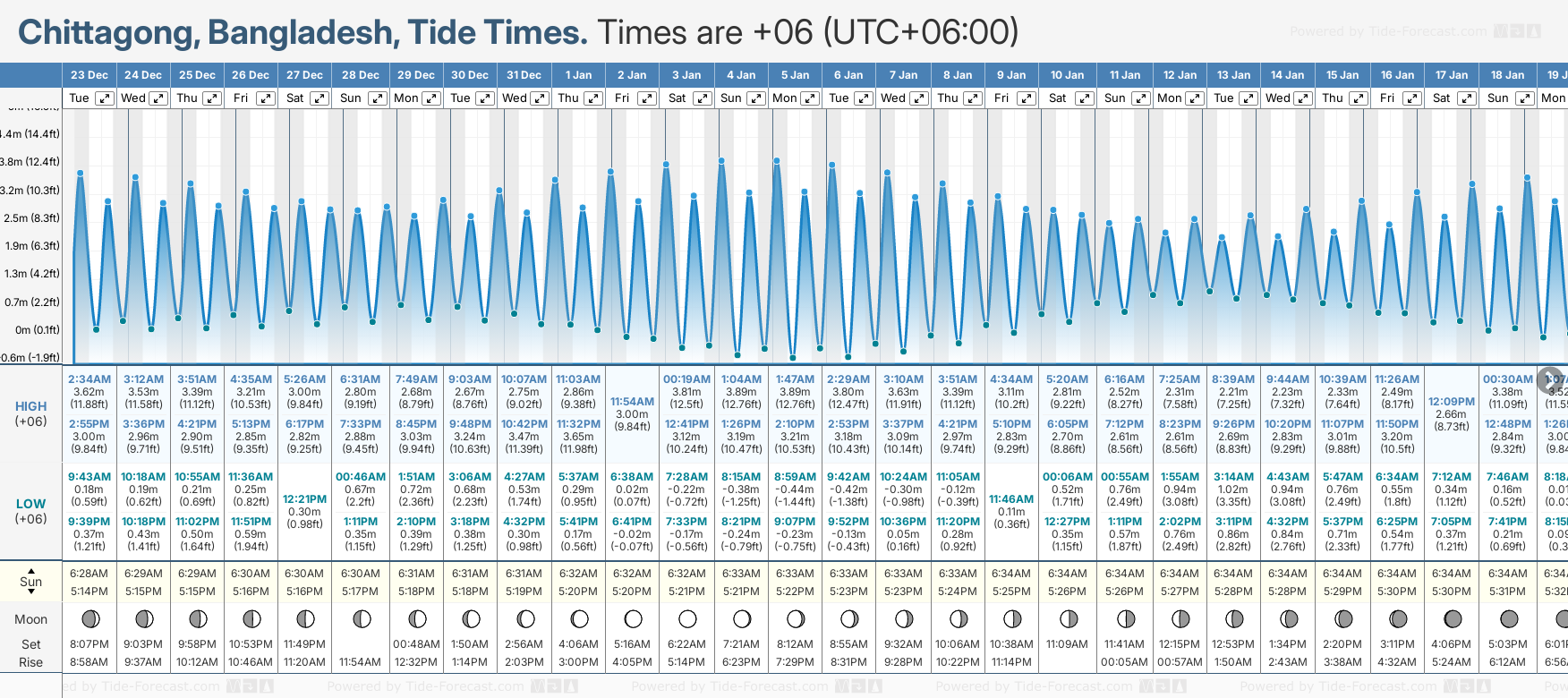This screenshot has height=698, width=1568.
Task: Open the expanded view for Thu 1 Jan
Action: click(593, 98)
